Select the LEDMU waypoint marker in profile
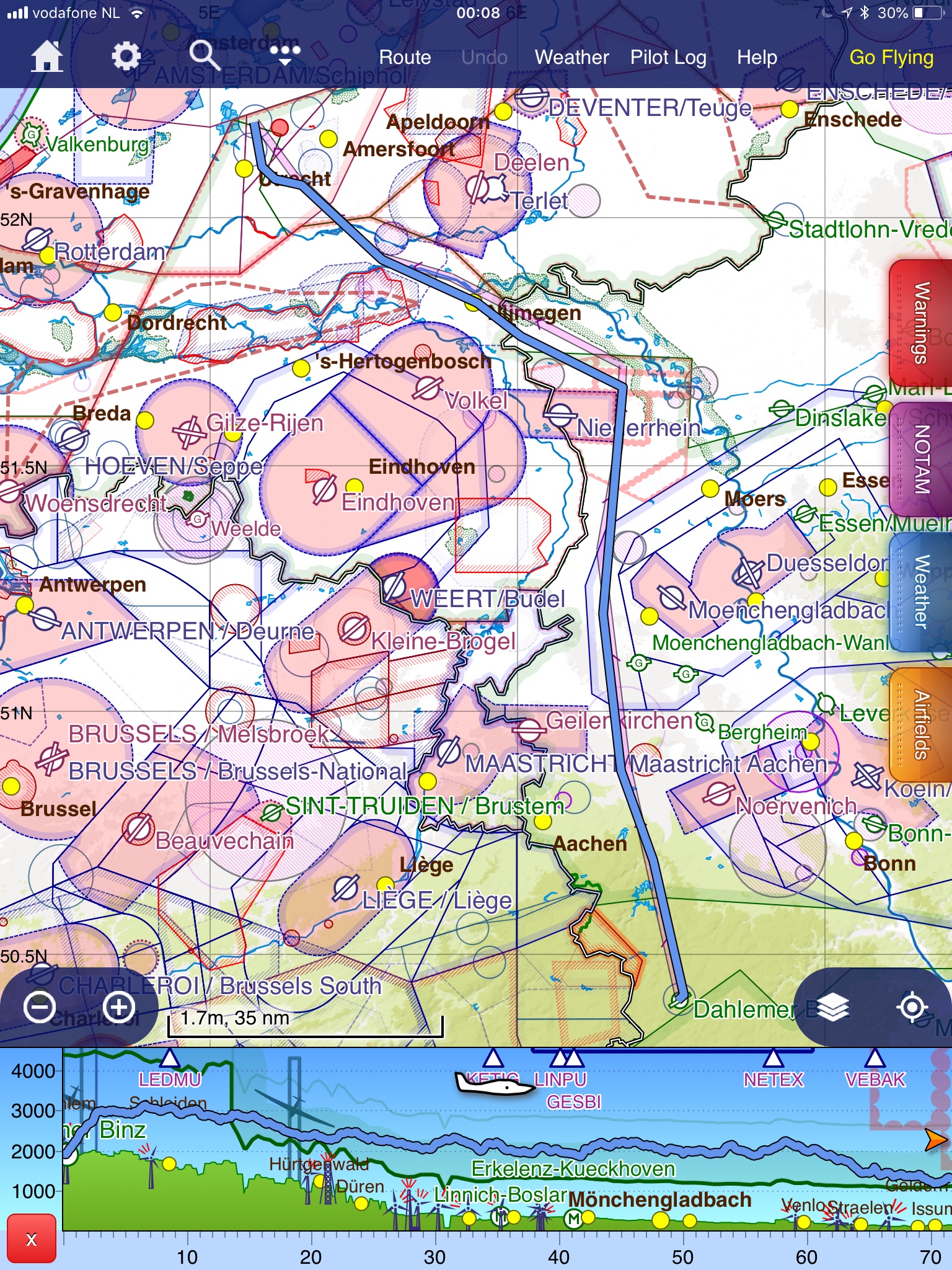The width and height of the screenshot is (952, 1270). tap(170, 1057)
